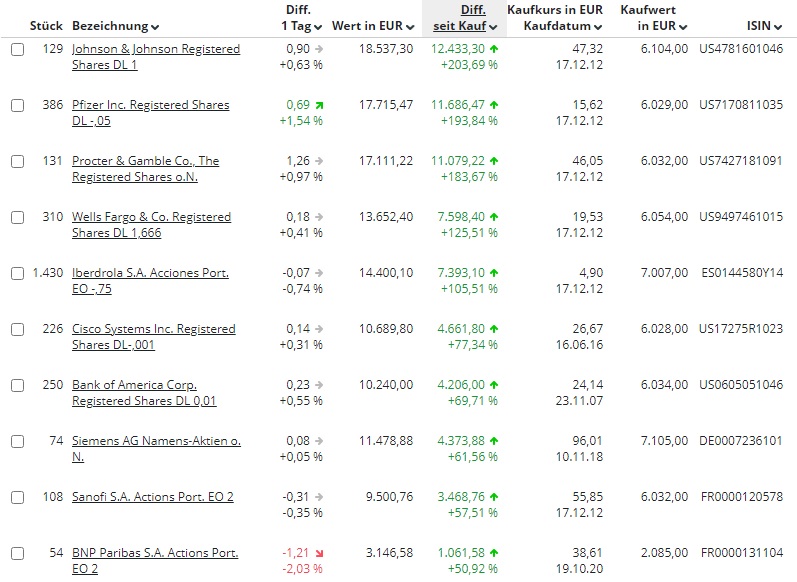Click ISIN US4781601046
The height and width of the screenshot is (582, 797).
tap(741, 49)
